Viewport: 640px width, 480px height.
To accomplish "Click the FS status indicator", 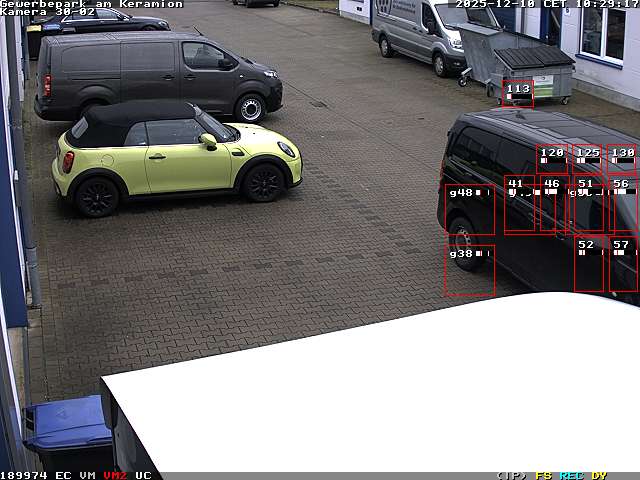I will [544, 475].
